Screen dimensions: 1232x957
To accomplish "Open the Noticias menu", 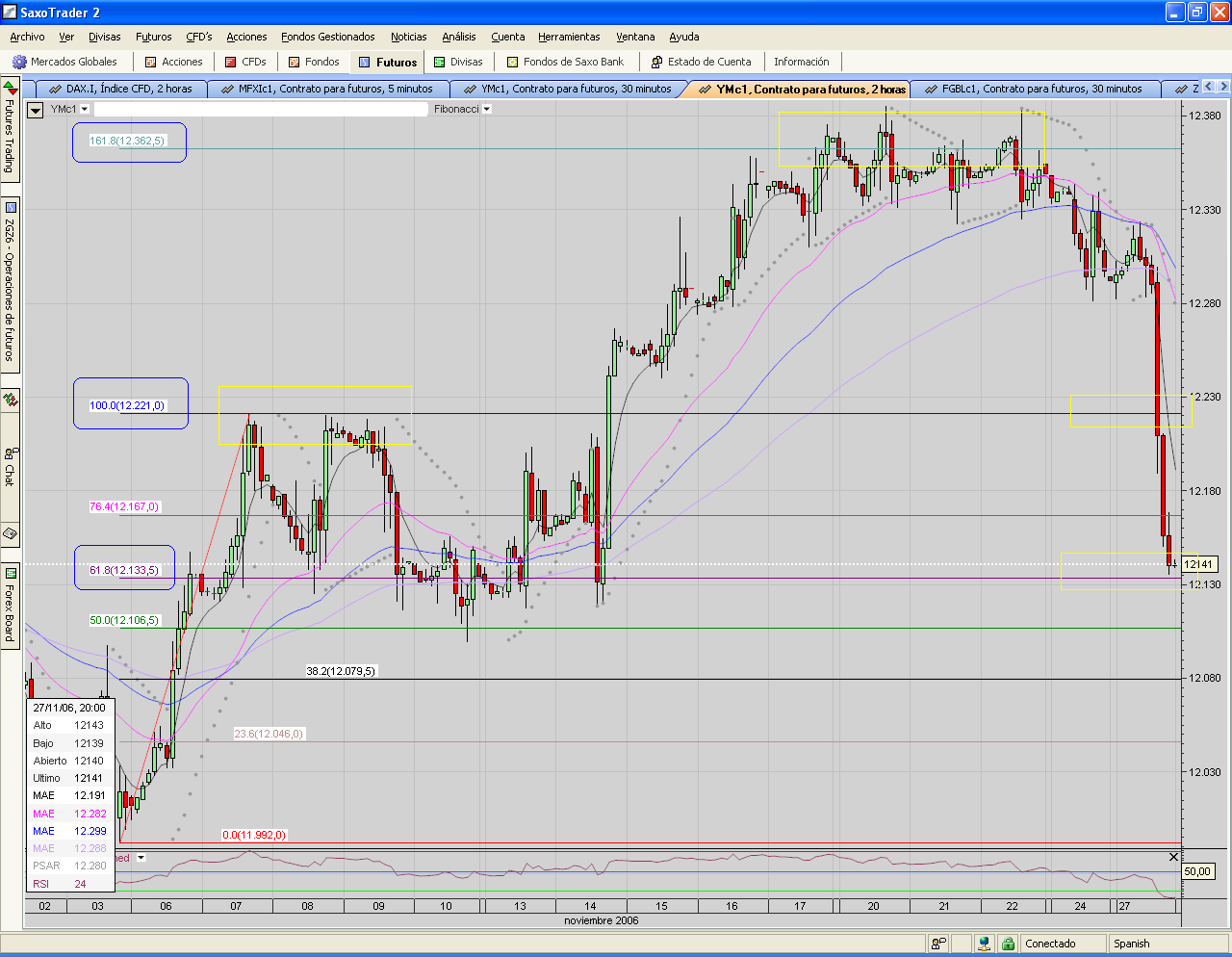I will (x=409, y=37).
